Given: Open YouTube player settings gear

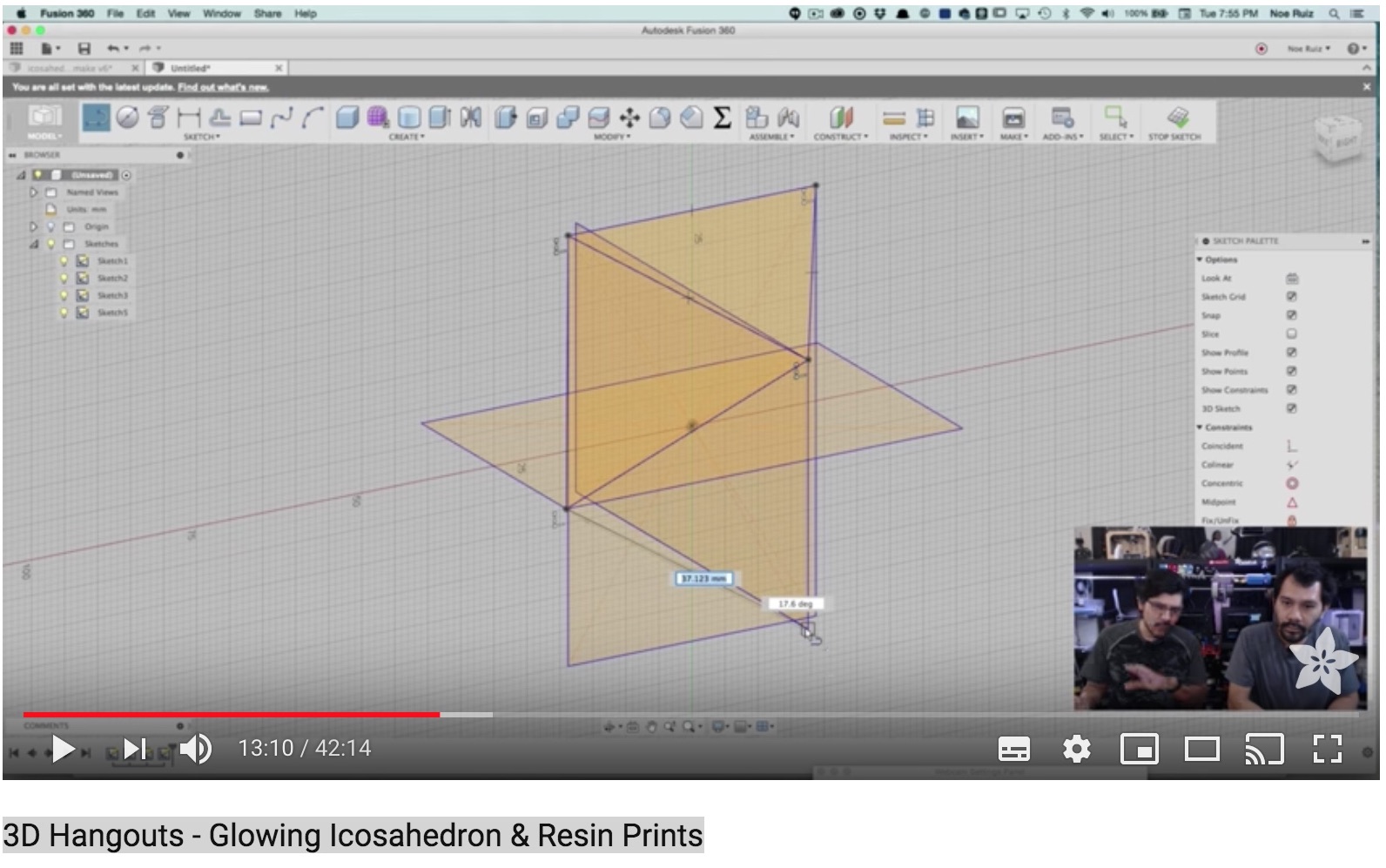Looking at the screenshot, I should tap(1077, 749).
